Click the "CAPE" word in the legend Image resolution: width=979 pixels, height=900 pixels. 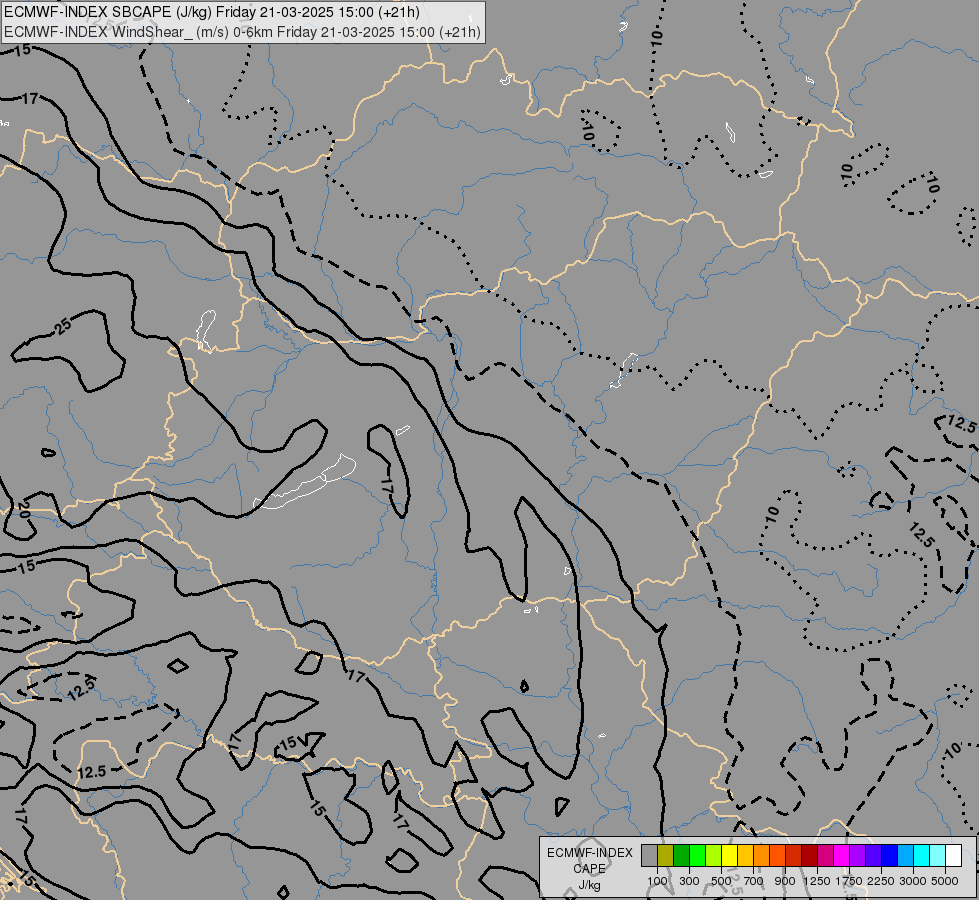click(589, 869)
